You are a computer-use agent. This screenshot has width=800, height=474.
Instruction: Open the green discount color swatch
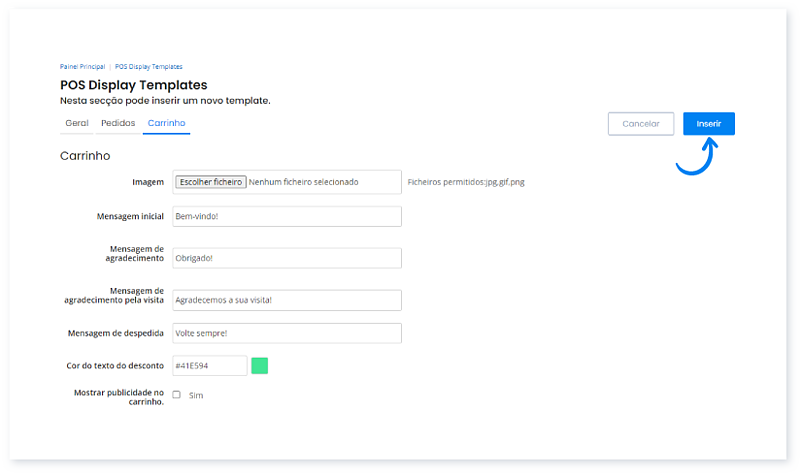pyautogui.click(x=260, y=366)
